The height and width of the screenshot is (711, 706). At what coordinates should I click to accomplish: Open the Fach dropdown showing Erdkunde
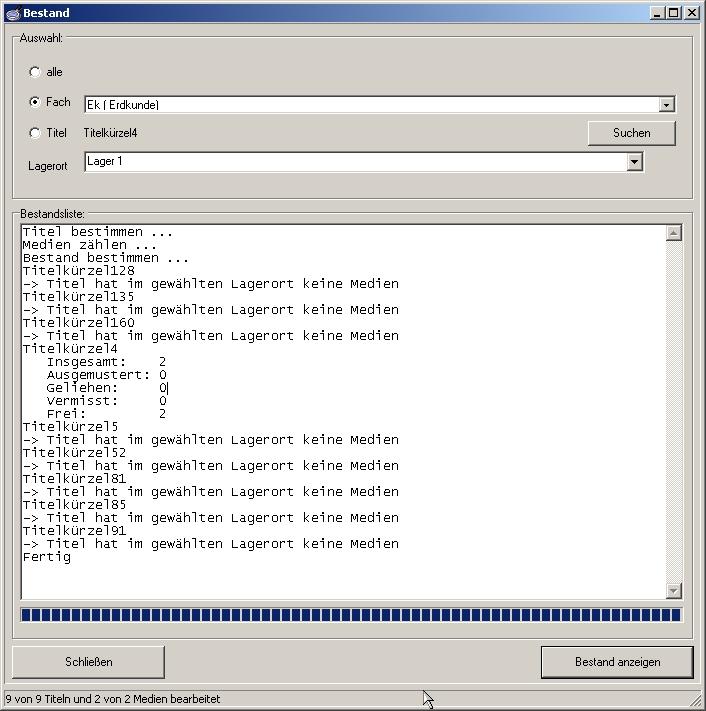click(666, 105)
